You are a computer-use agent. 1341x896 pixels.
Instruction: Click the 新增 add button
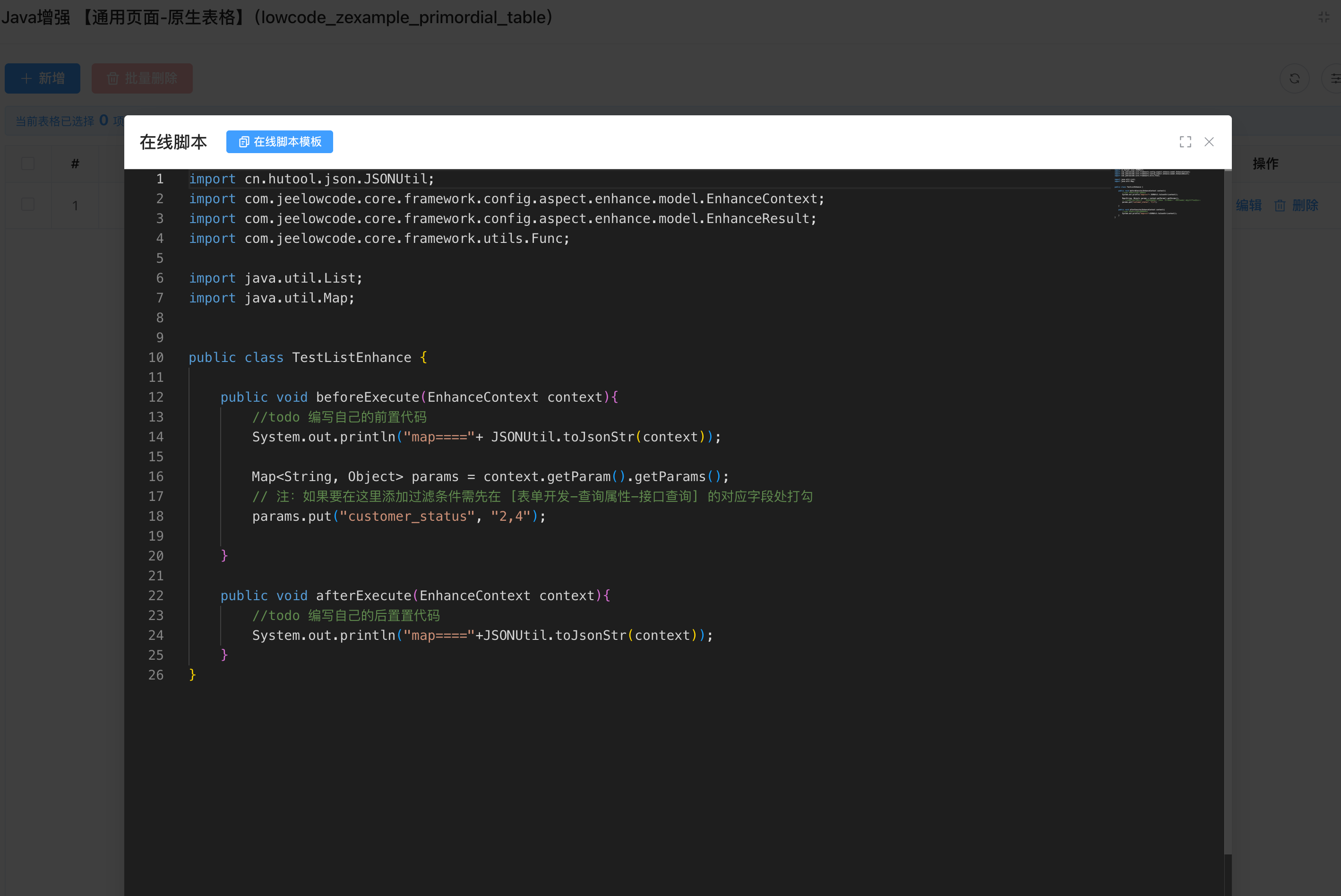42,78
